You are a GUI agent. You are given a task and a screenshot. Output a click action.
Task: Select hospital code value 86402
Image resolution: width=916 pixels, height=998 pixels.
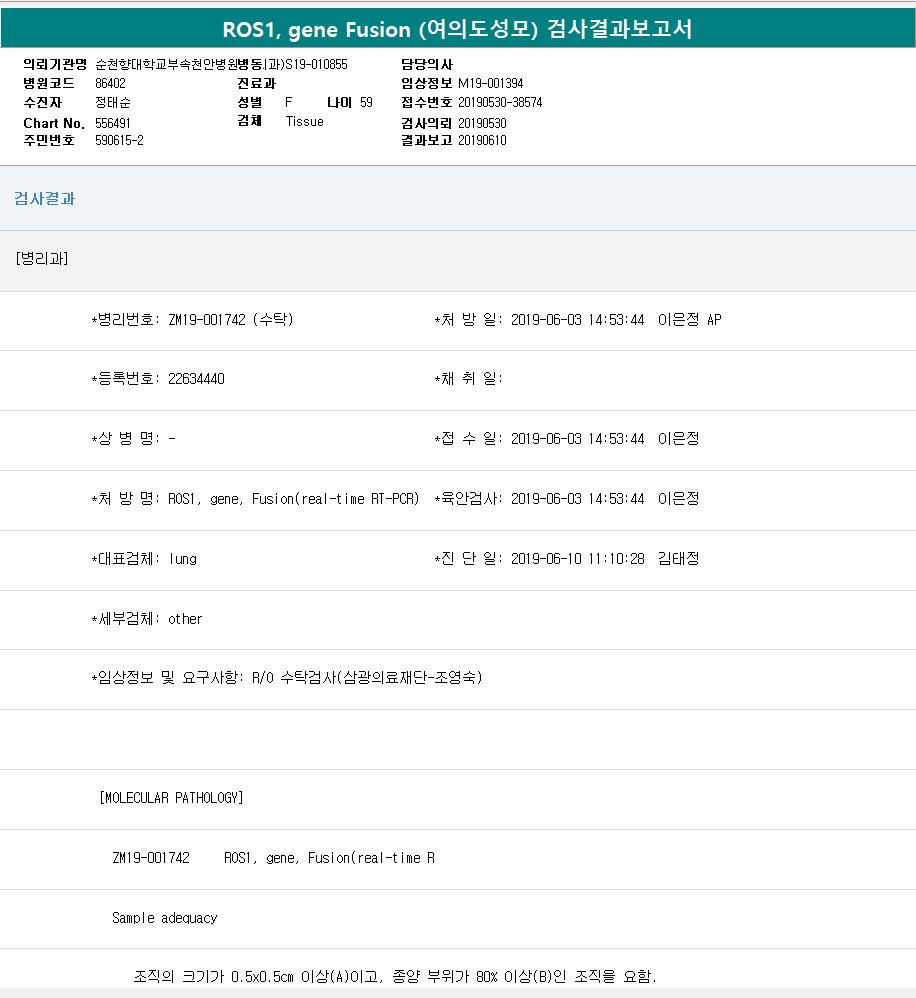110,83
